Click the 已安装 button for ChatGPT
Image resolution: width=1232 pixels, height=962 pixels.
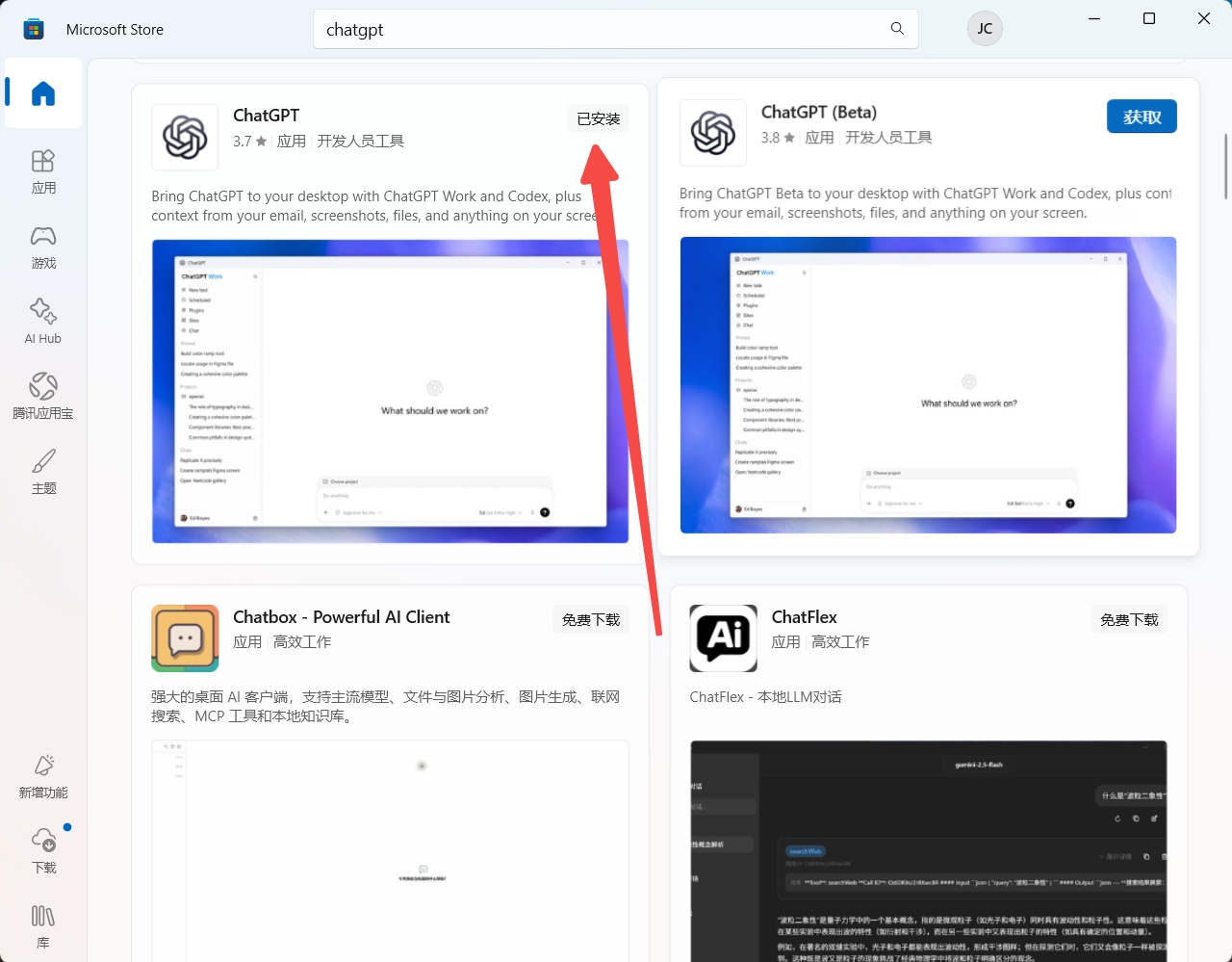598,118
